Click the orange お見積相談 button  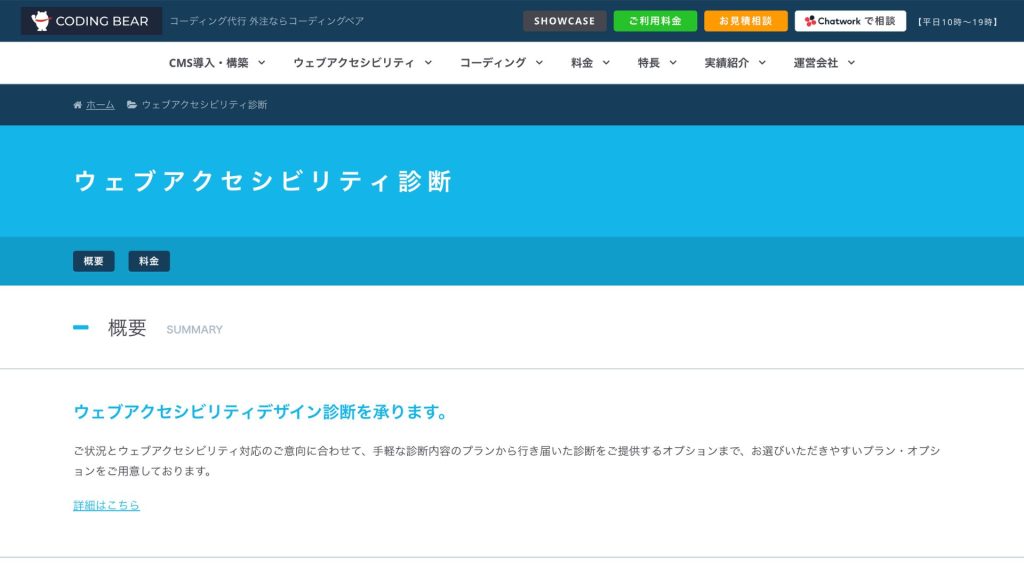745,21
